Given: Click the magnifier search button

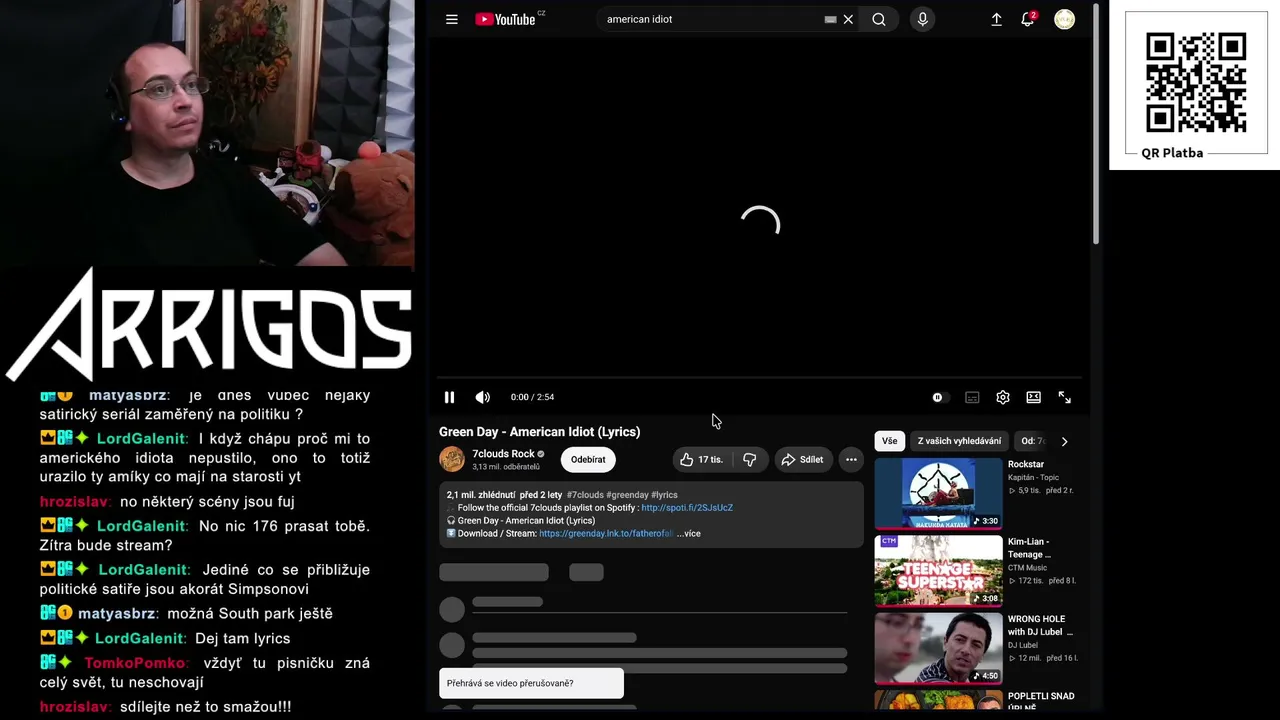Looking at the screenshot, I should [879, 19].
